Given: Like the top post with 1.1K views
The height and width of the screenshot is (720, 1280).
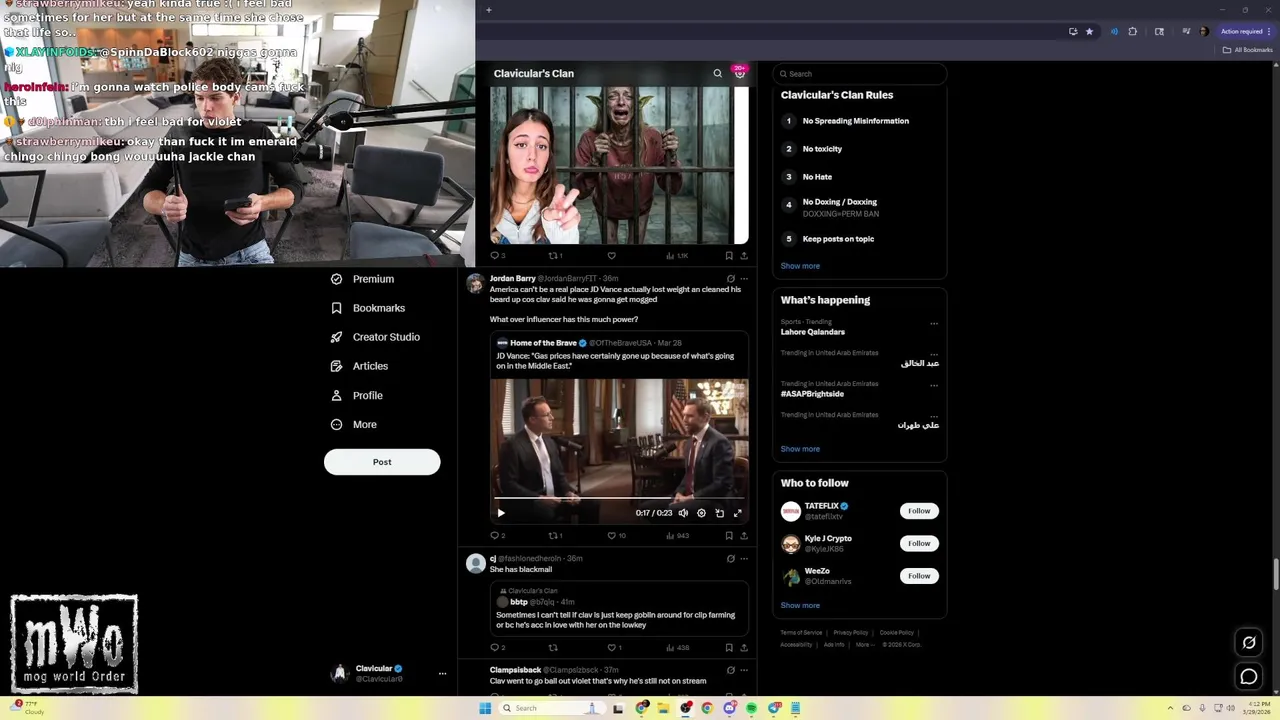Looking at the screenshot, I should point(611,256).
